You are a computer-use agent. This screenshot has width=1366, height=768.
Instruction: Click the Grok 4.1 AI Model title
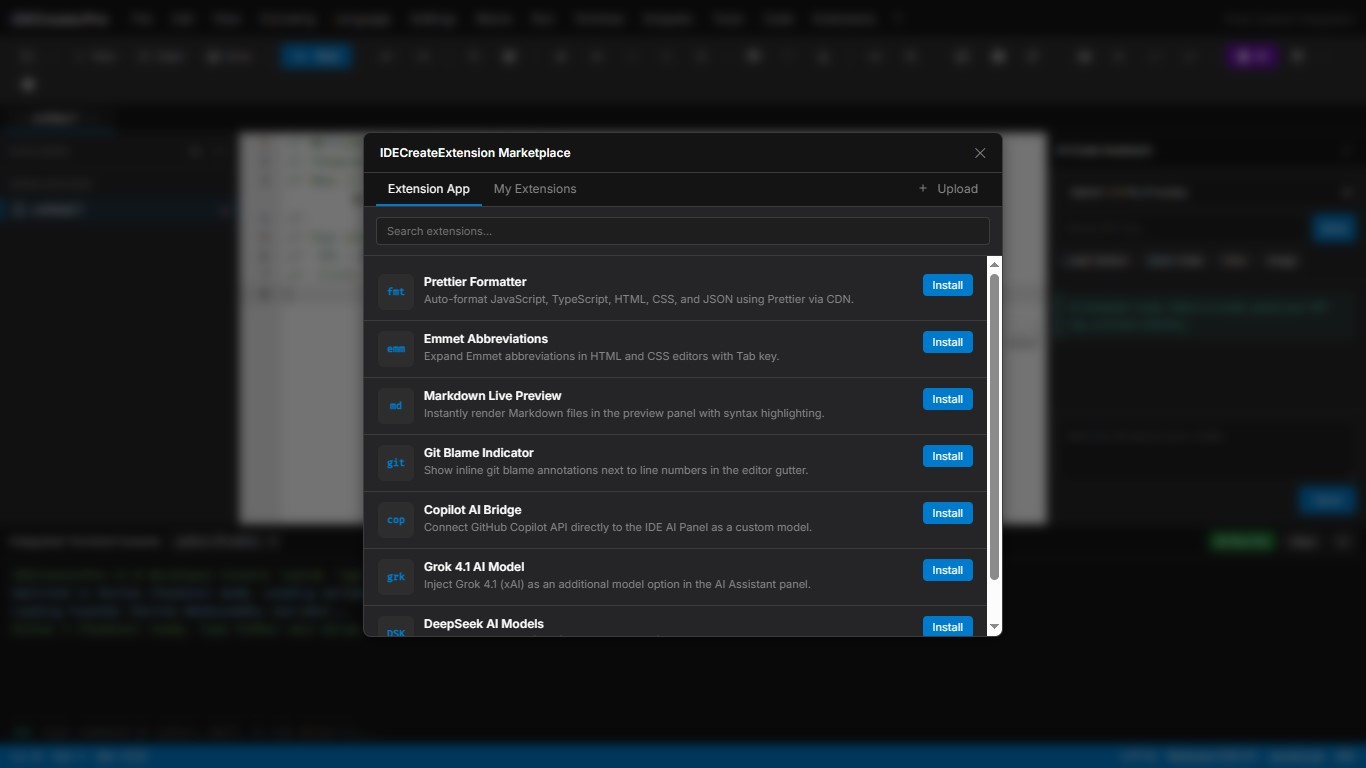(474, 567)
